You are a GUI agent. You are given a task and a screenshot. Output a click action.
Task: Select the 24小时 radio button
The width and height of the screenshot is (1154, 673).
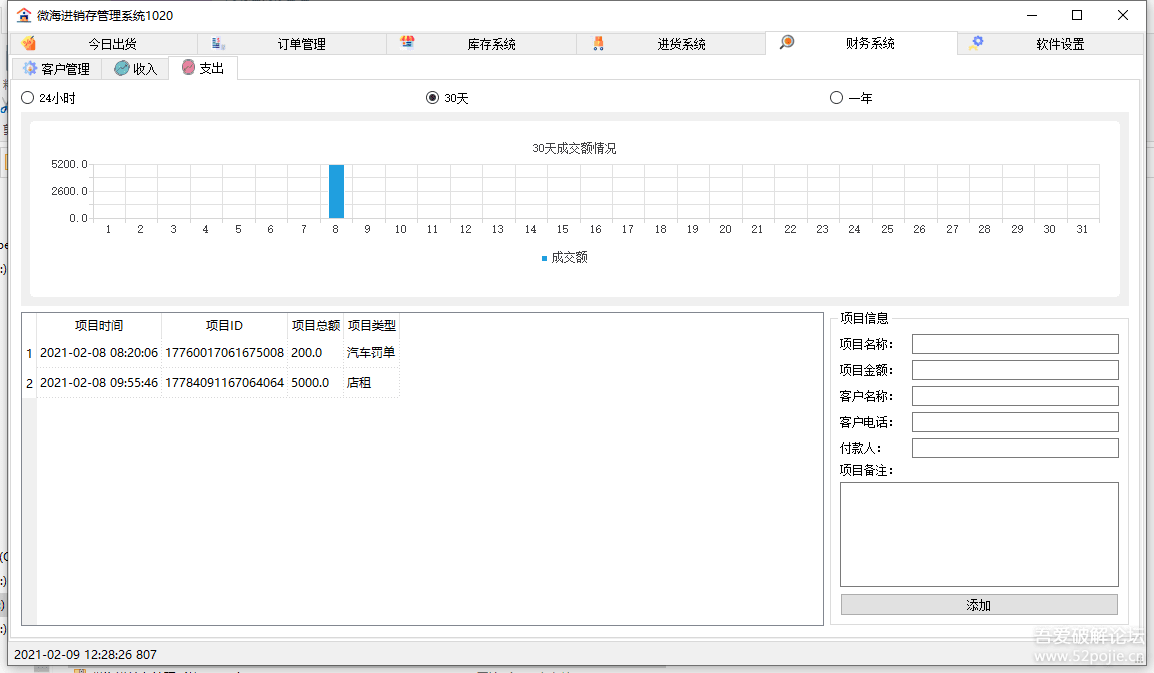(27, 97)
